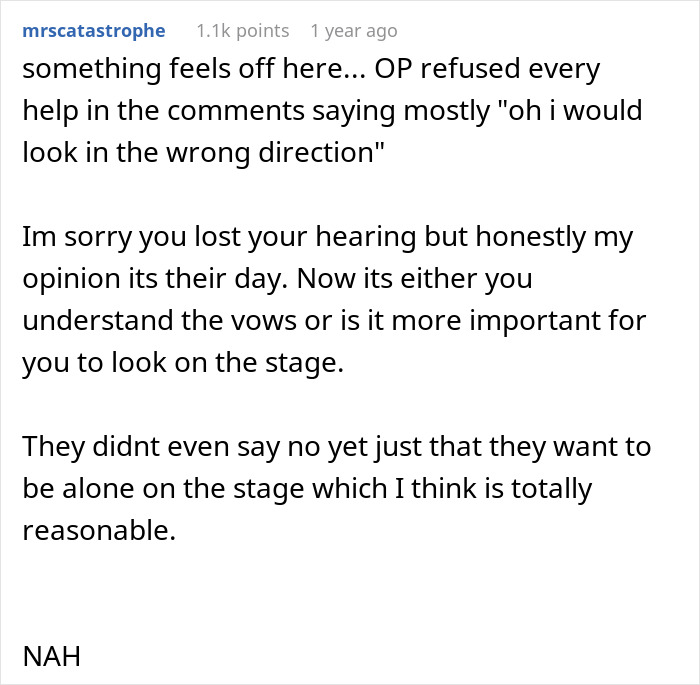Click the line 'understand the vows or is it more important for'
This screenshot has height=685, width=700.
[x=334, y=320]
